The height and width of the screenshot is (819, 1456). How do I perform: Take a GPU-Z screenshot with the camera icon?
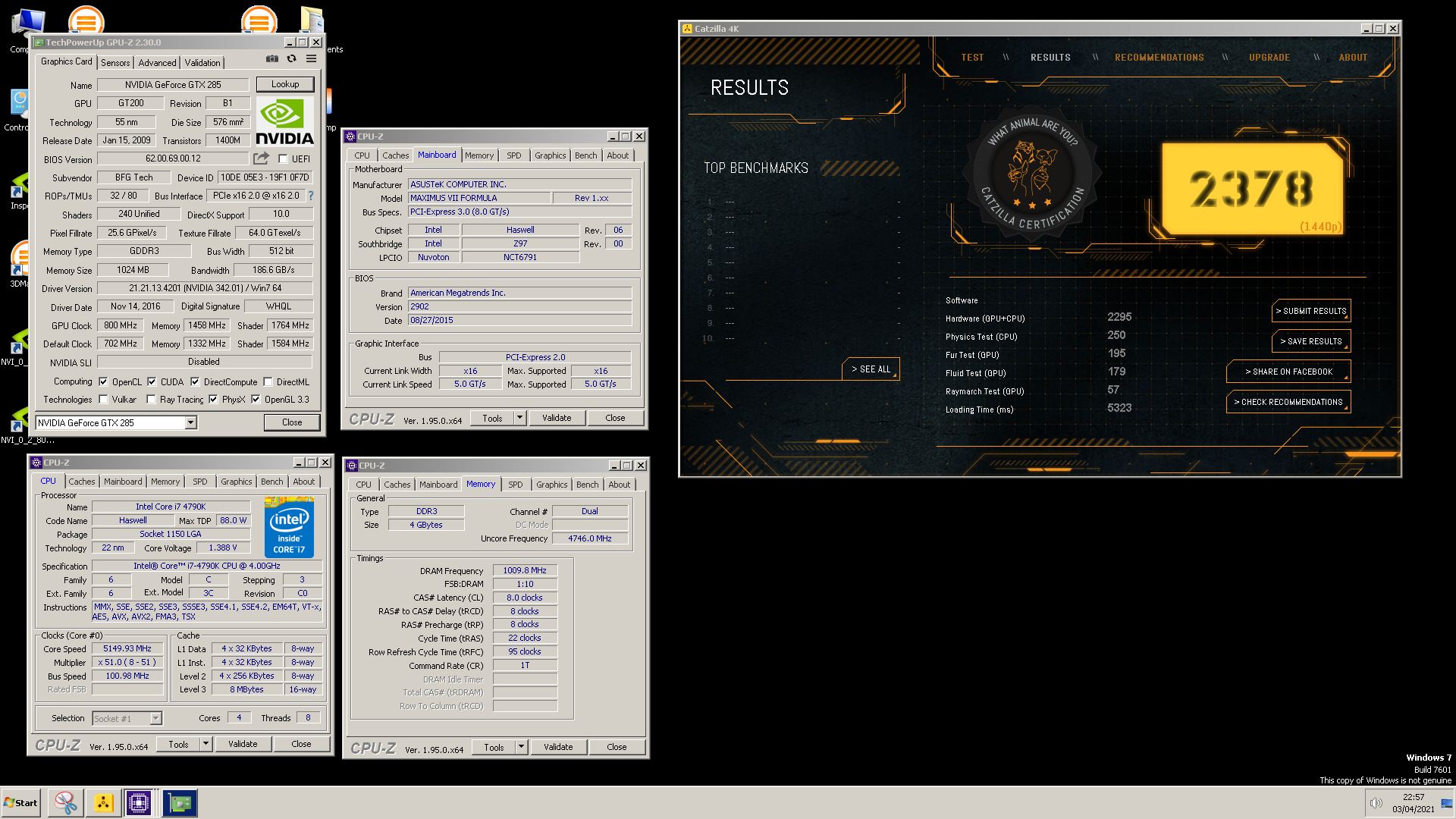(x=272, y=59)
